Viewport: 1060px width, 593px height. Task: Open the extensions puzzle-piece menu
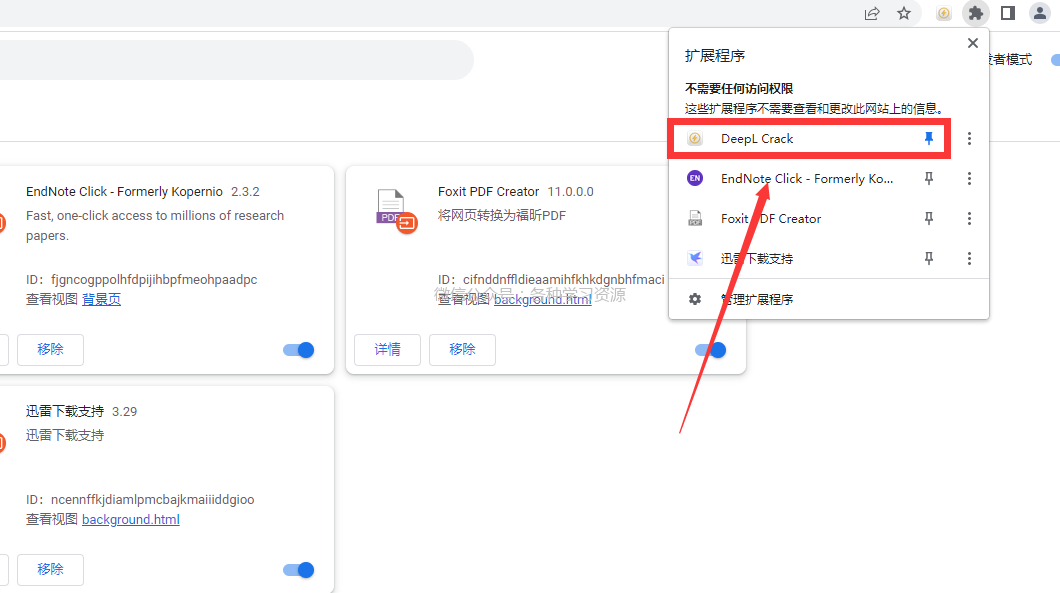975,13
